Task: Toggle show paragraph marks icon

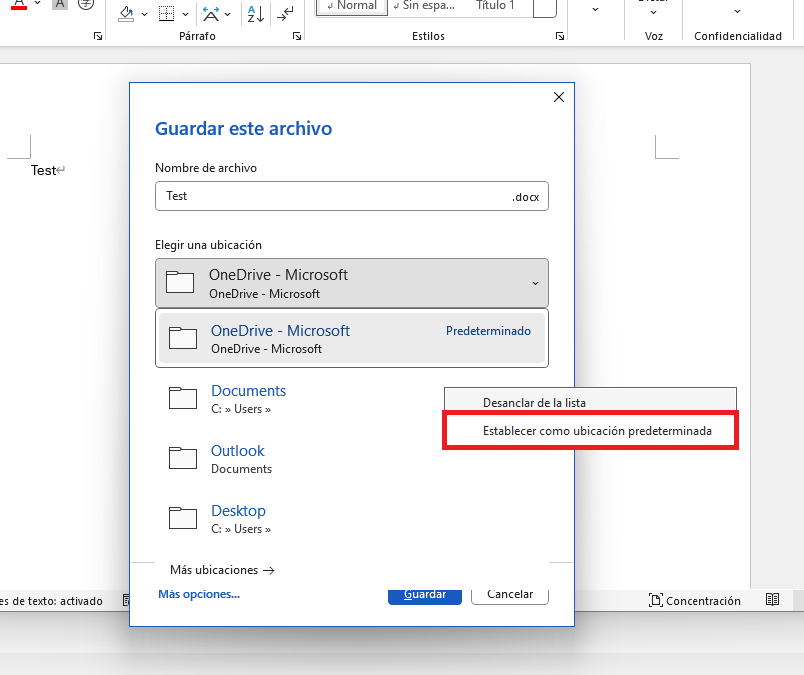Action: click(x=285, y=14)
